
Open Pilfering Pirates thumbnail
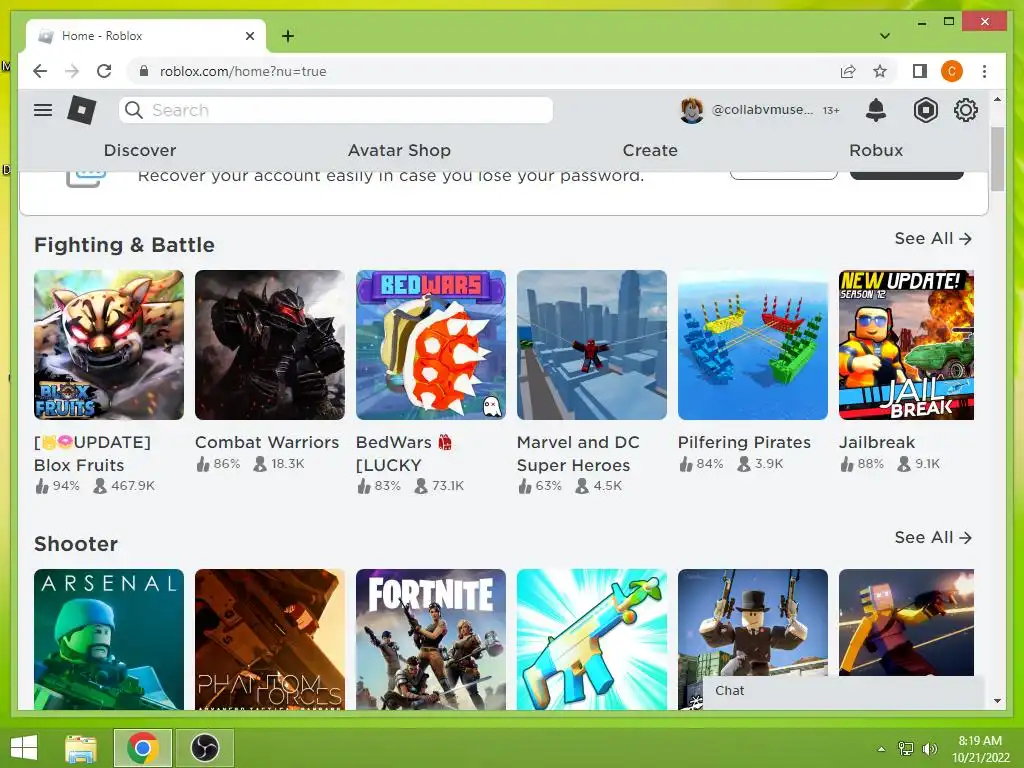[753, 345]
